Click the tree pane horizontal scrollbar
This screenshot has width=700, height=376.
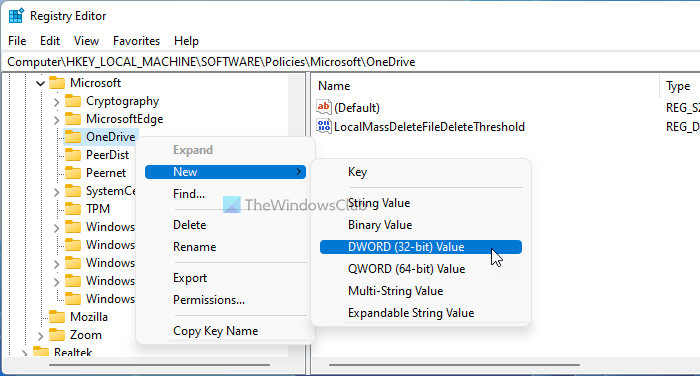(x=158, y=365)
